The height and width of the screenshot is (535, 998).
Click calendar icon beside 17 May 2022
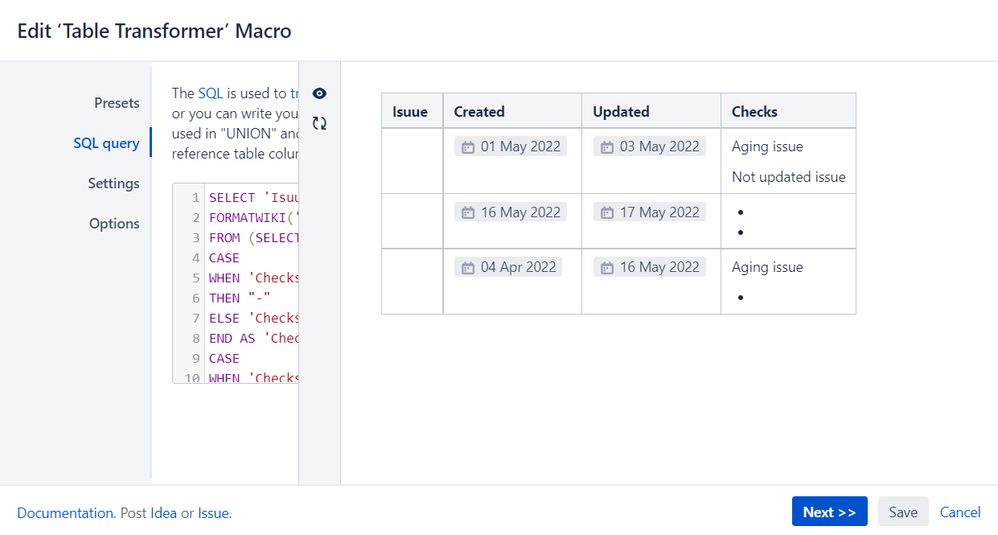coord(606,213)
